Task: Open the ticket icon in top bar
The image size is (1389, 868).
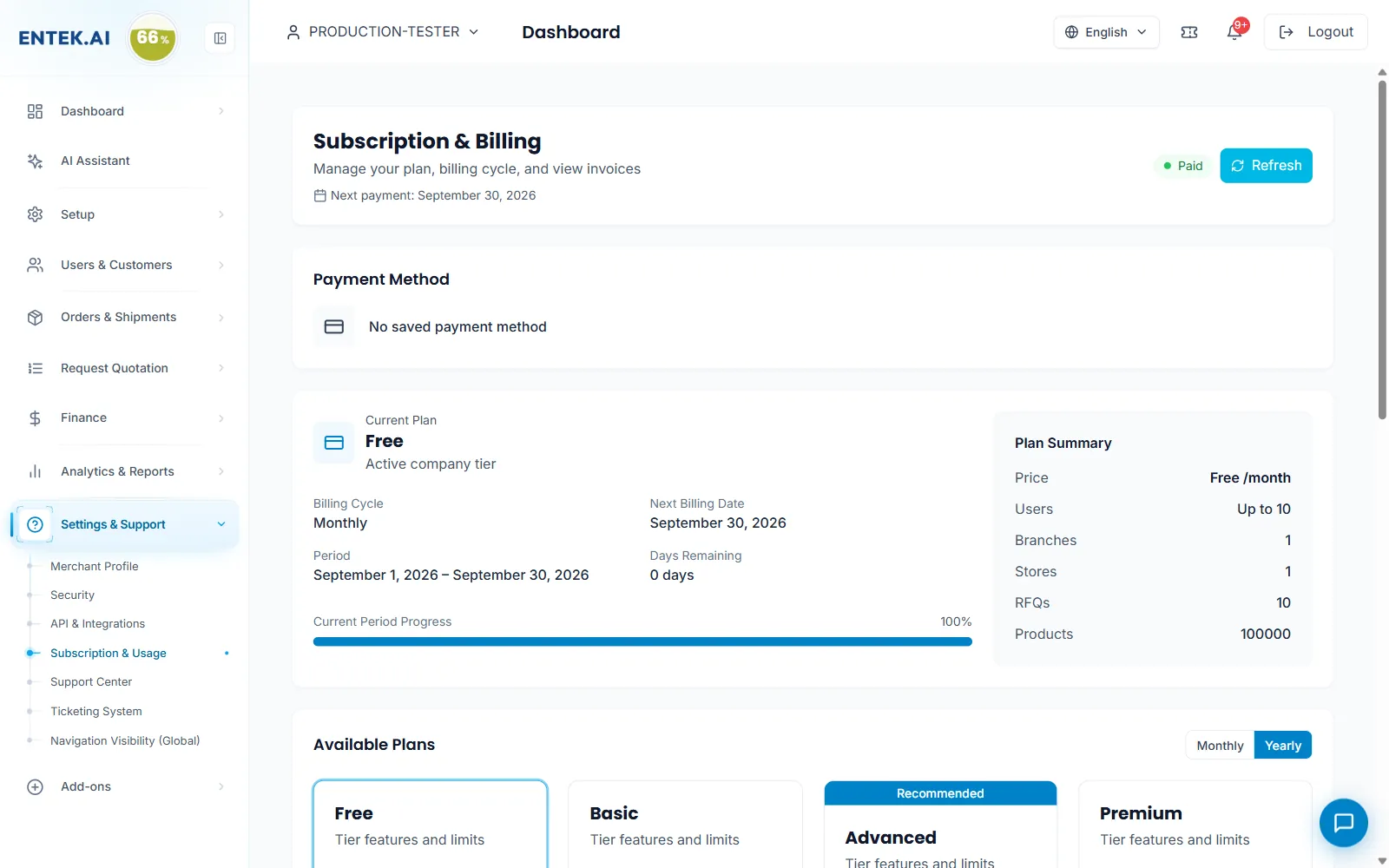Action: (1189, 32)
